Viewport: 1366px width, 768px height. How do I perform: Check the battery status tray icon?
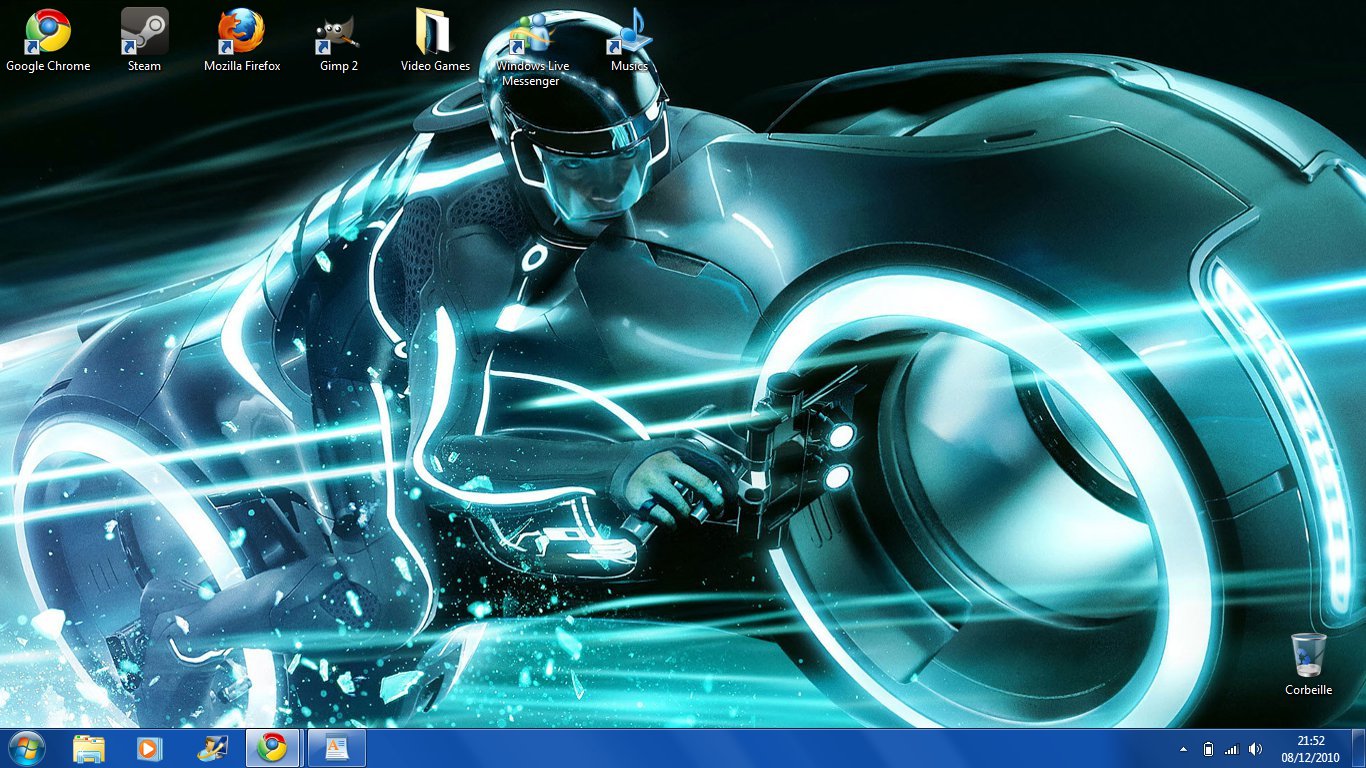1208,749
